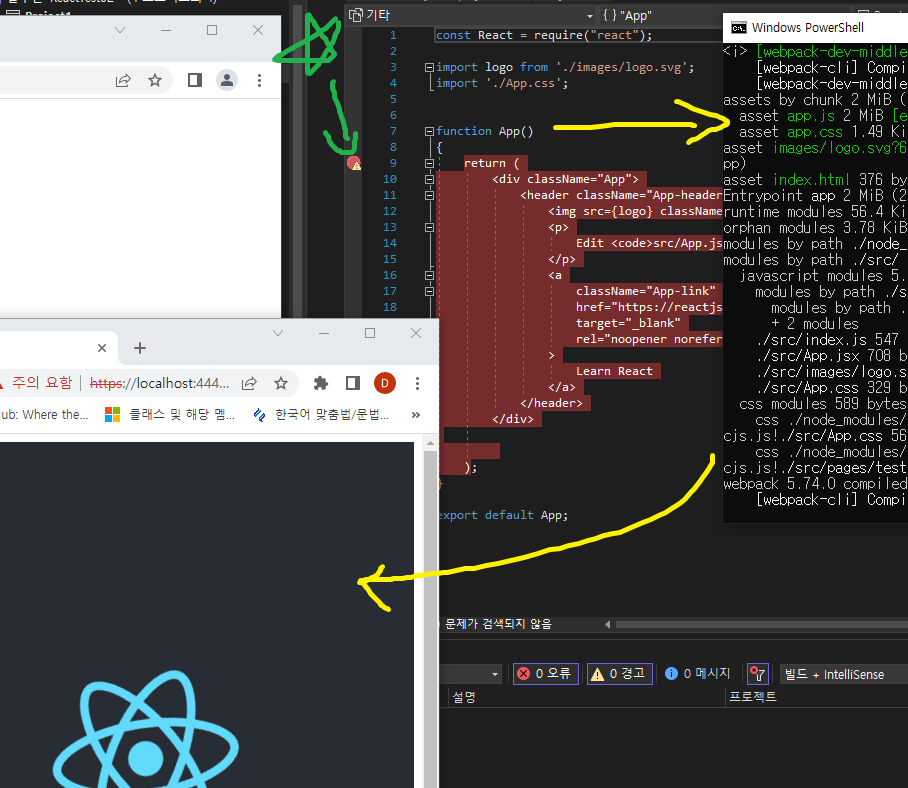Click the localhost address bar URL
The height and width of the screenshot is (788, 908).
(160, 383)
